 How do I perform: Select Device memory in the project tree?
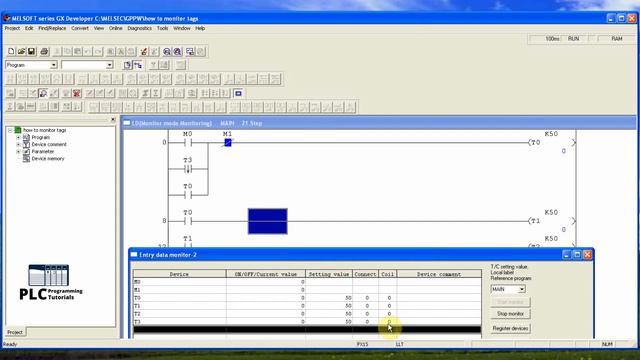[48, 159]
